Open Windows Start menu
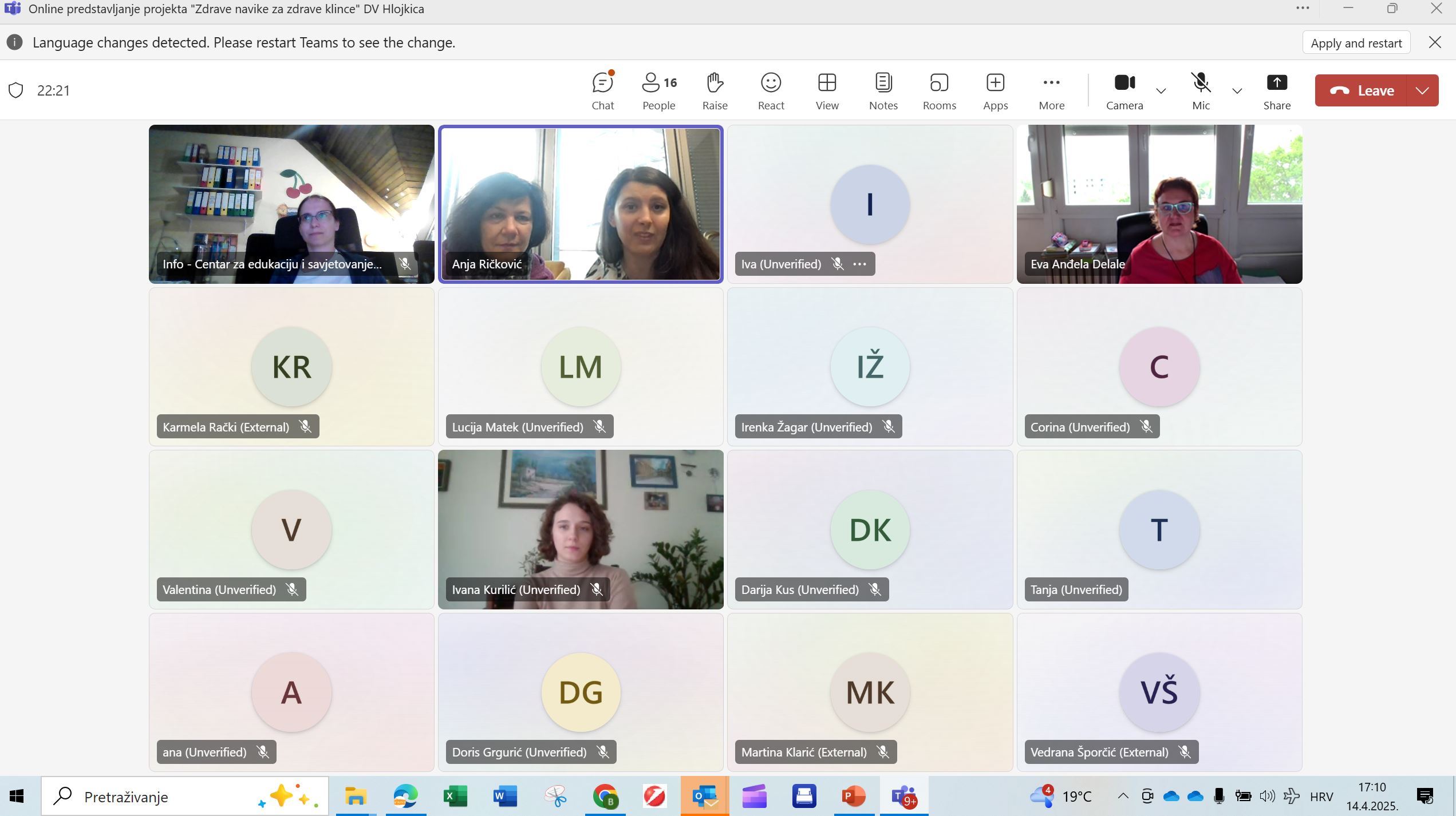1456x816 pixels. 17,796
